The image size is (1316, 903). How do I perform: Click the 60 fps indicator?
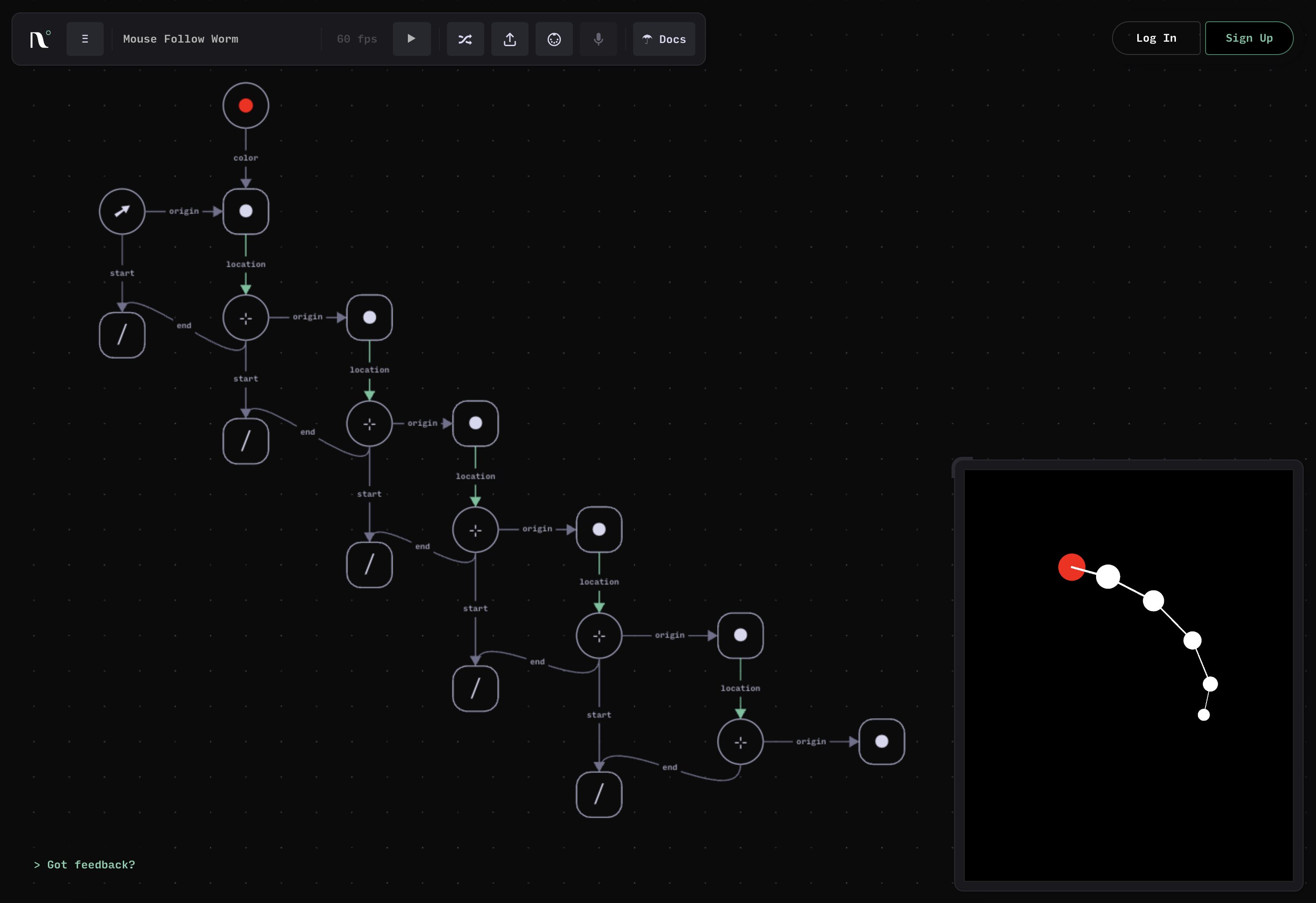coord(357,39)
